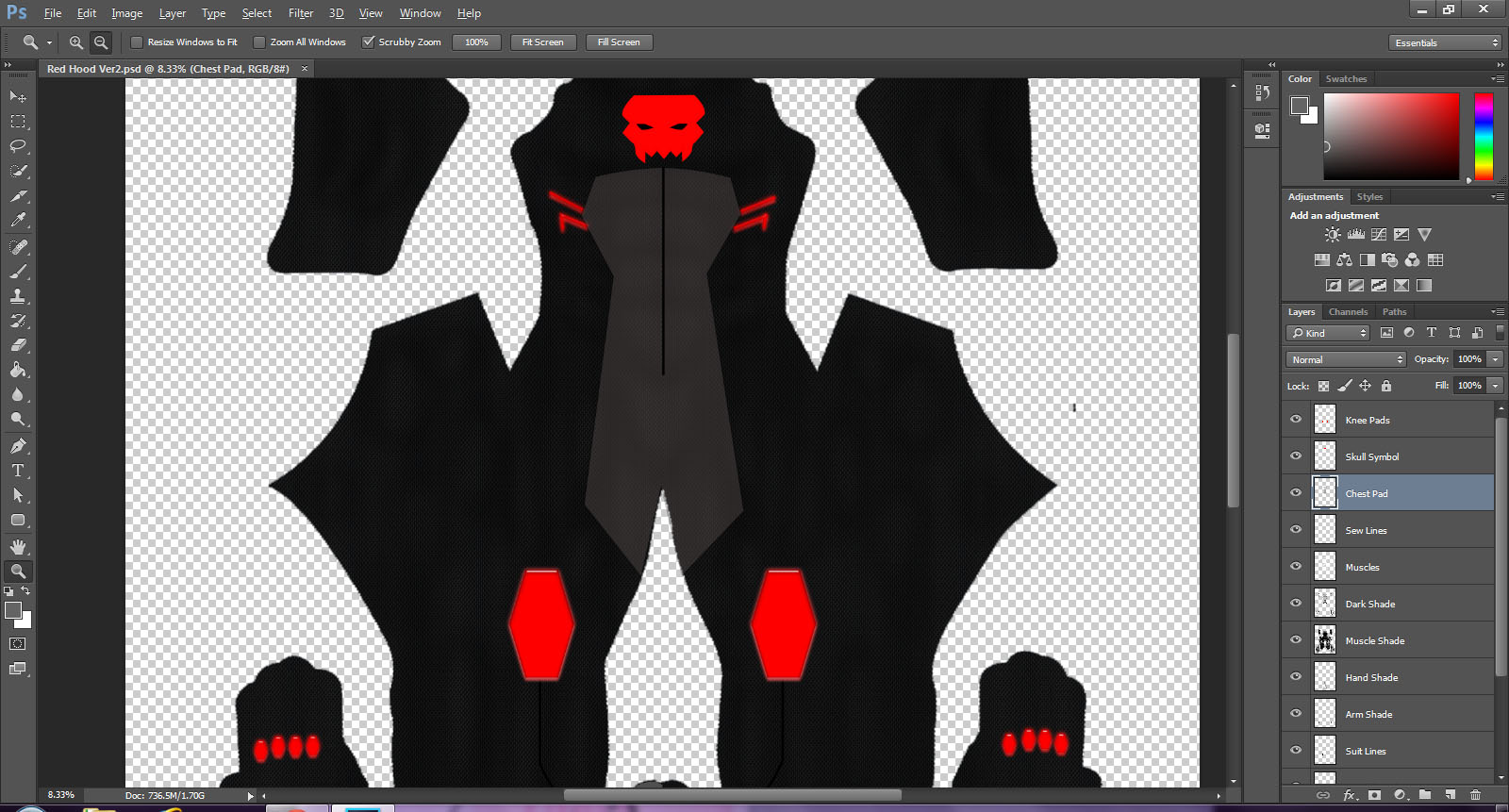1509x812 pixels.
Task: Select the Rectangular Marquee tool
Action: pos(18,122)
